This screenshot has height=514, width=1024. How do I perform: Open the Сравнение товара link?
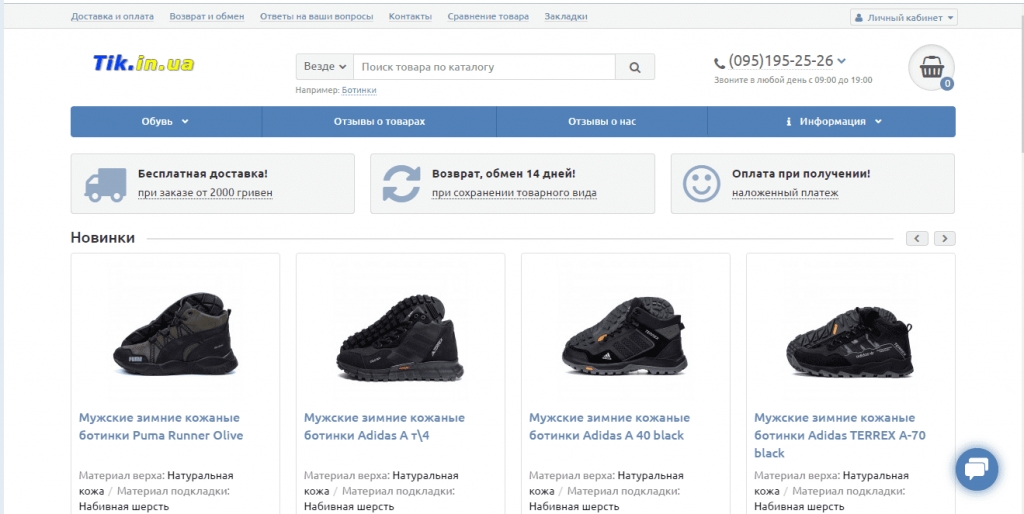pyautogui.click(x=488, y=16)
